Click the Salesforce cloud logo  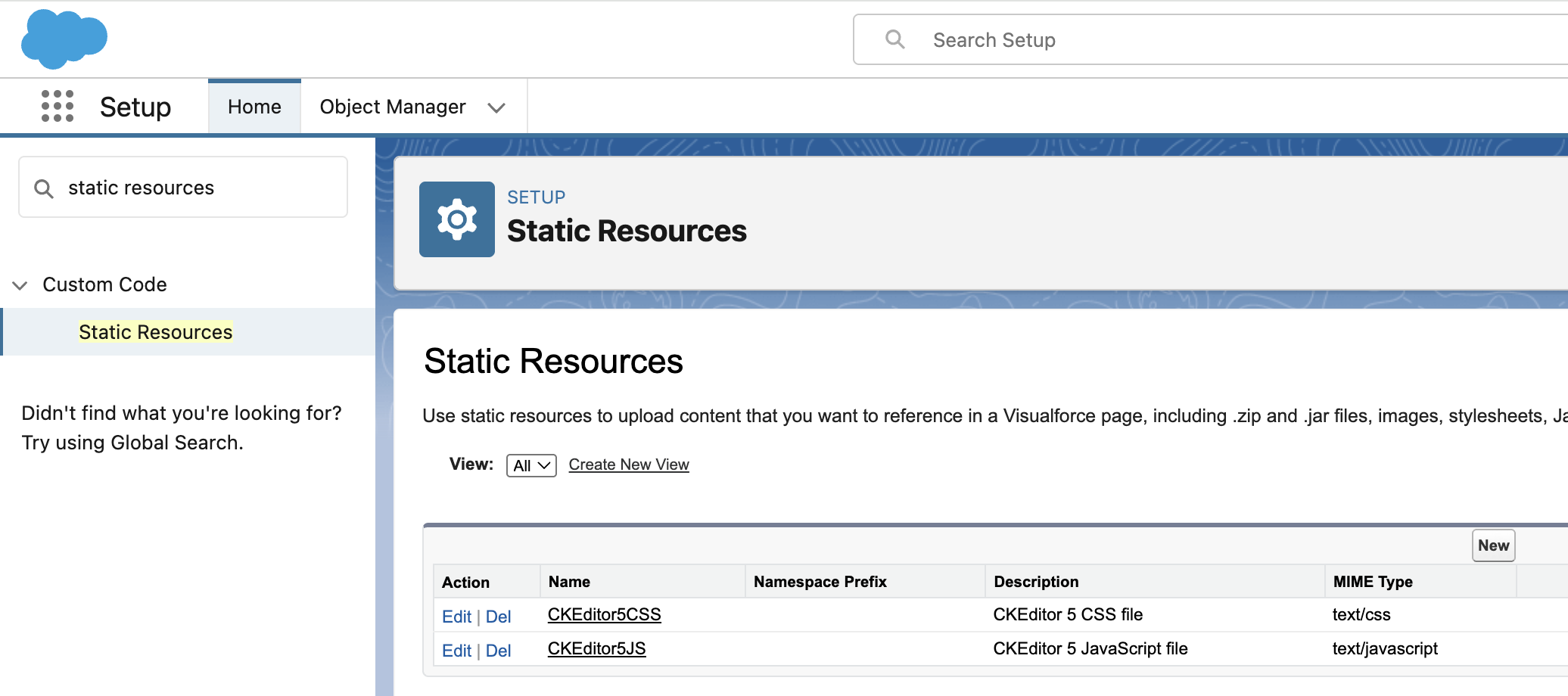tap(64, 39)
